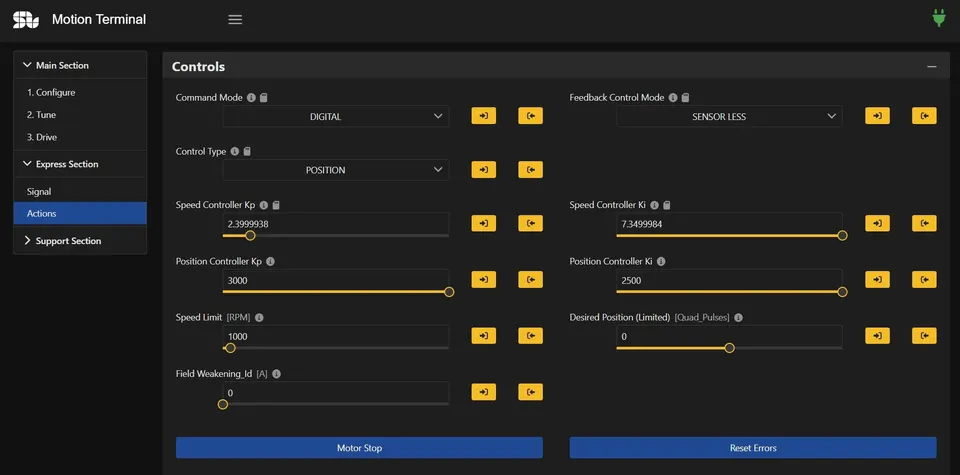Click the right-arrow write icon for Speed Limit
The image size is (960, 475).
click(484, 336)
